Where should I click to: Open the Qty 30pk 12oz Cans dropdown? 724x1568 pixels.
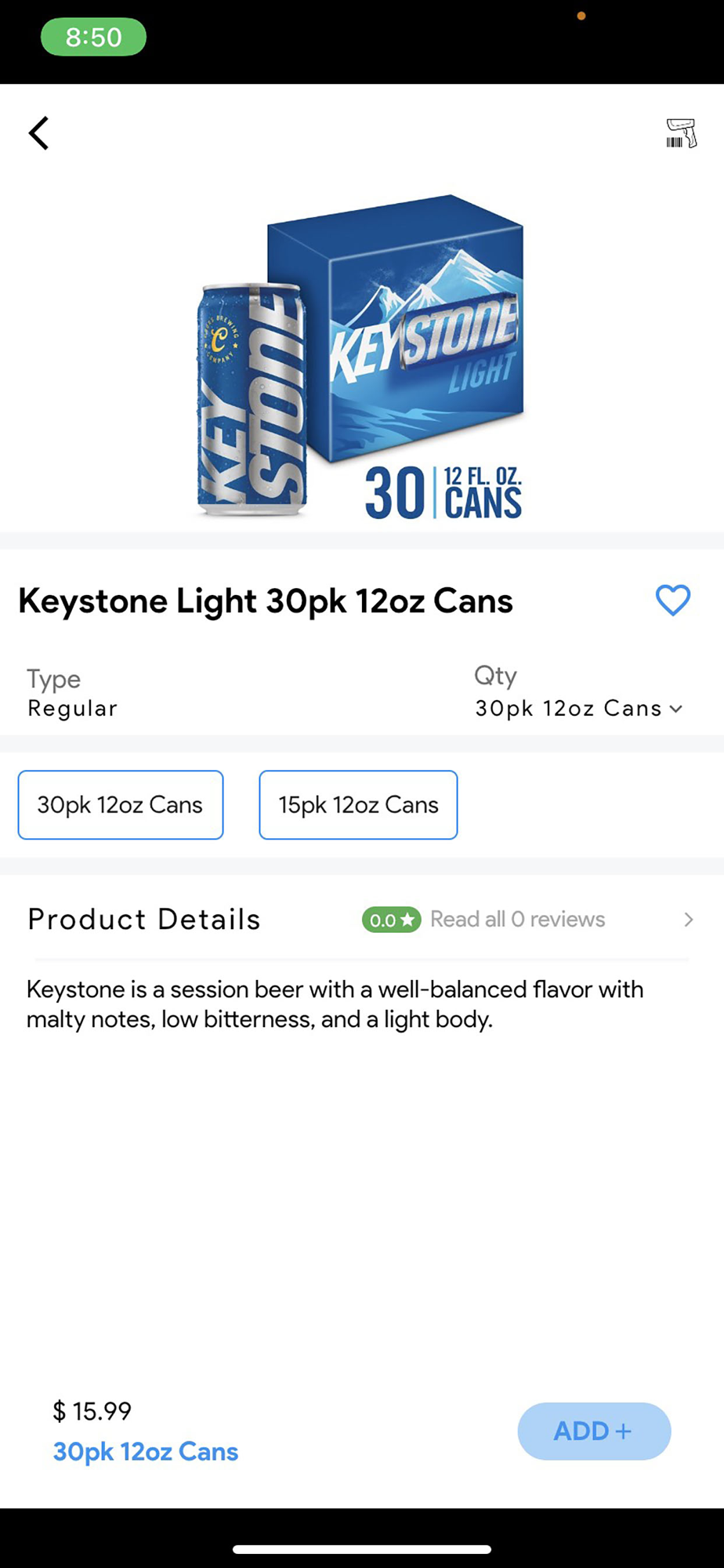pos(578,708)
